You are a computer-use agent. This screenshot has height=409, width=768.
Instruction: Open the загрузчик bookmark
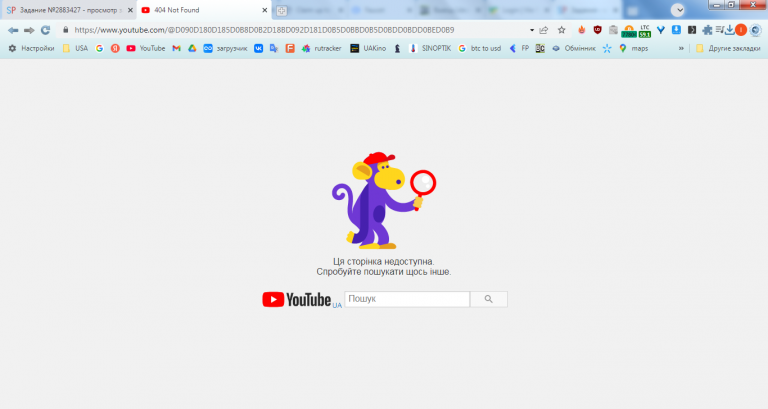225,48
